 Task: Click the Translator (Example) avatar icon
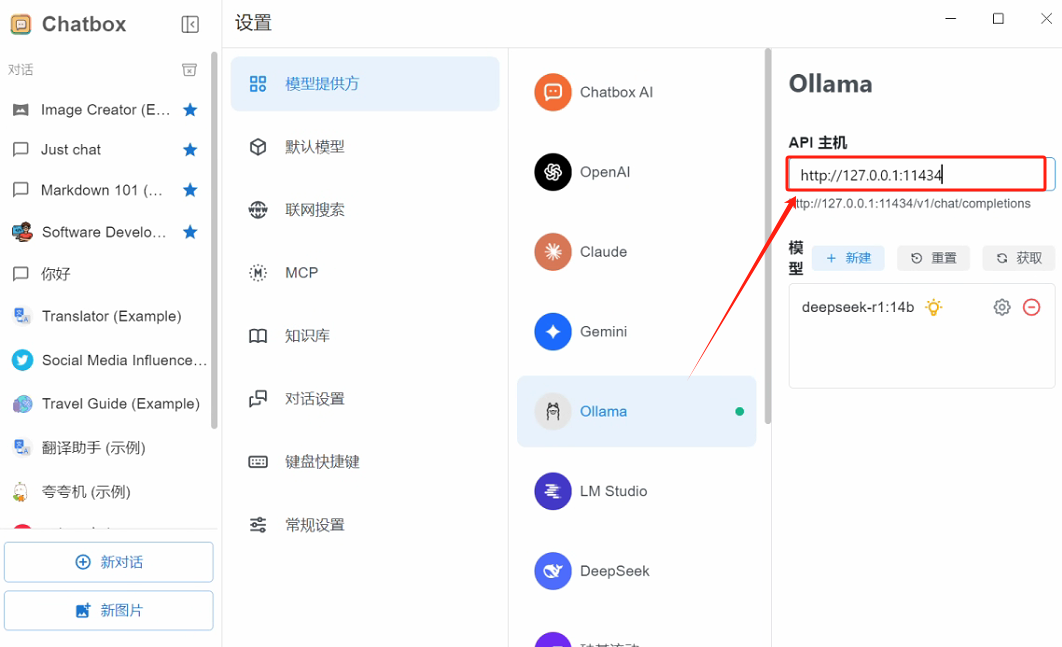(x=22, y=316)
